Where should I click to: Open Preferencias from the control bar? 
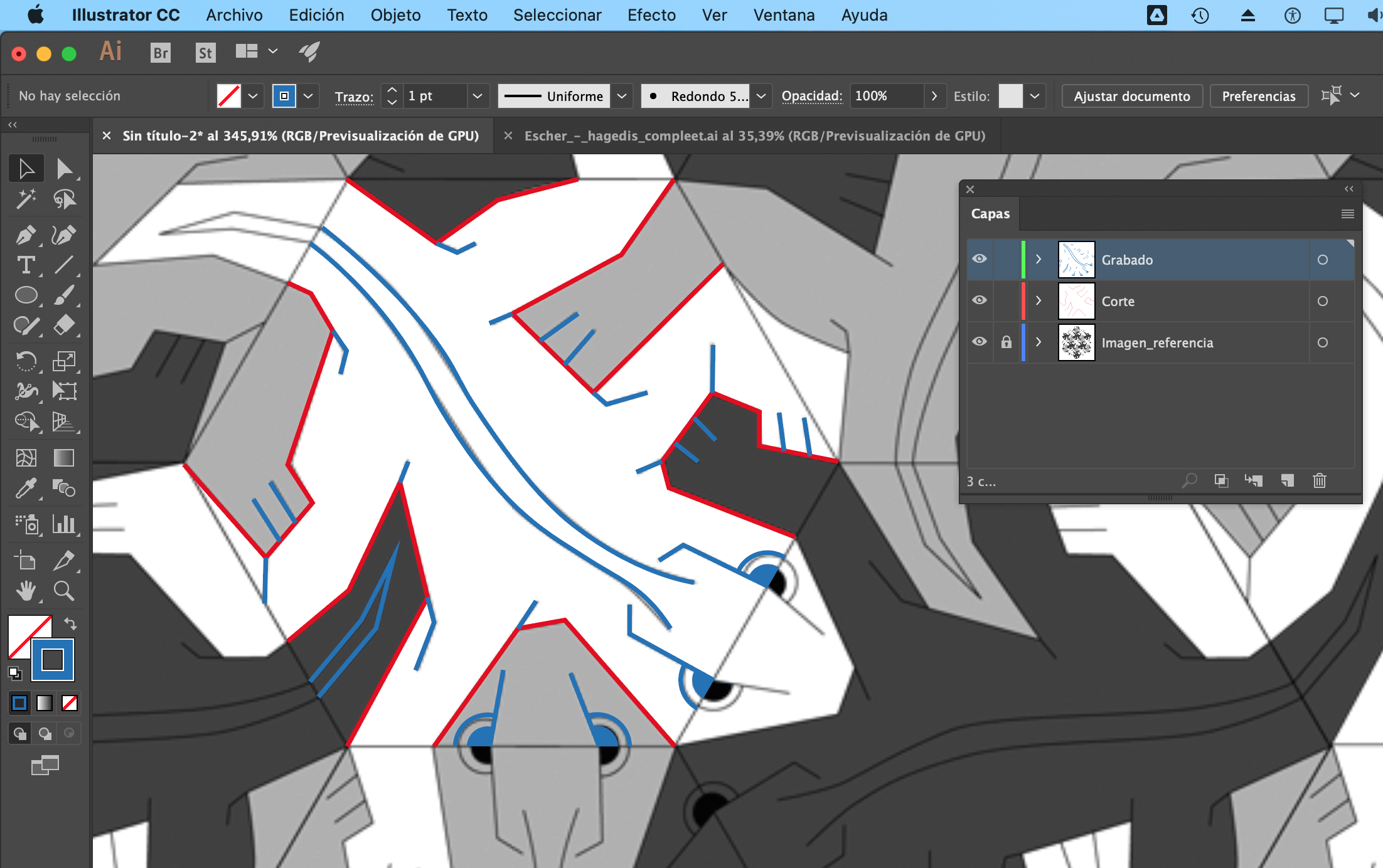point(1259,96)
